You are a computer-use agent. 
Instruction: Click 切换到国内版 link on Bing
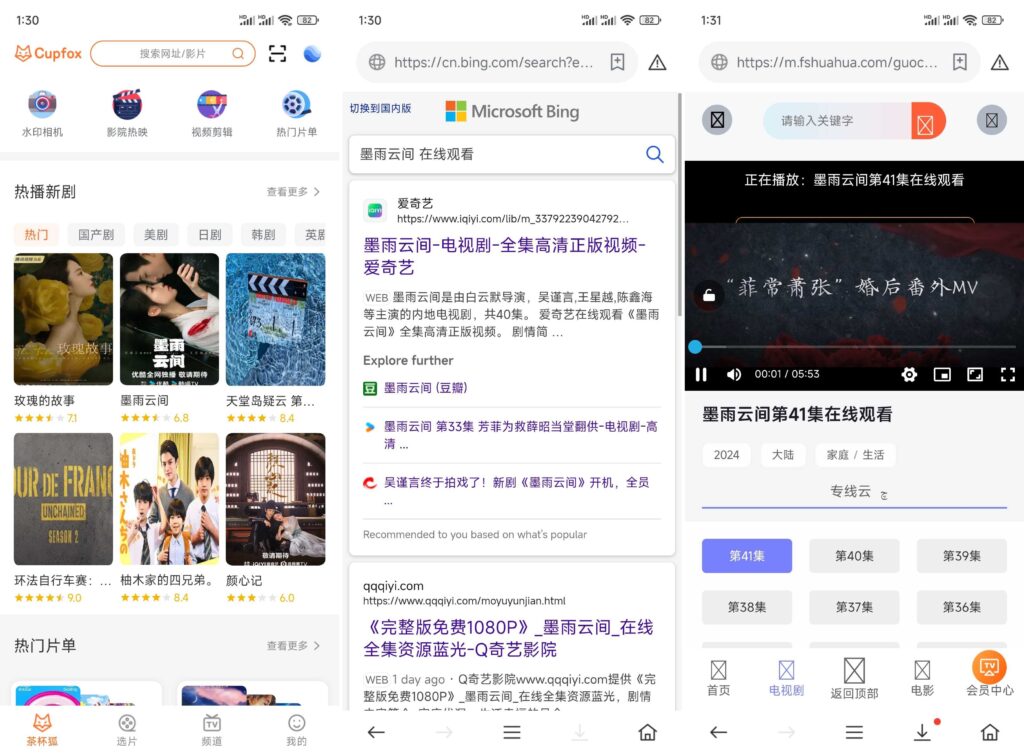[x=380, y=108]
